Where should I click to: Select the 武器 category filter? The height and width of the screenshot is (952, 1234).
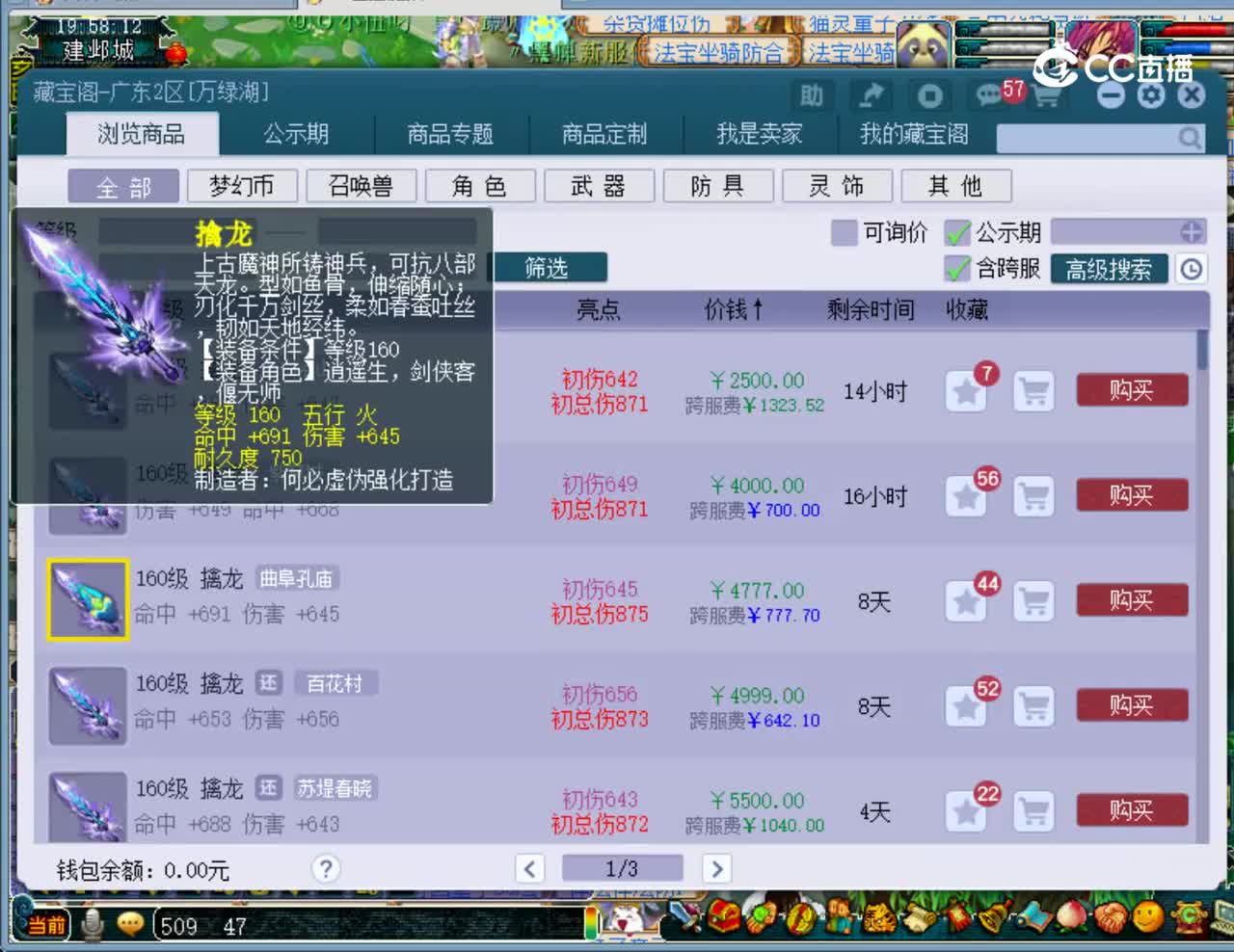coord(599,186)
